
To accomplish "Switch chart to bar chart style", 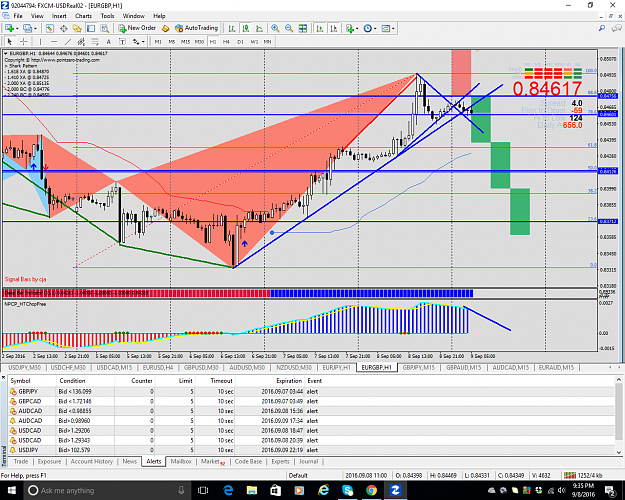I will pos(232,28).
